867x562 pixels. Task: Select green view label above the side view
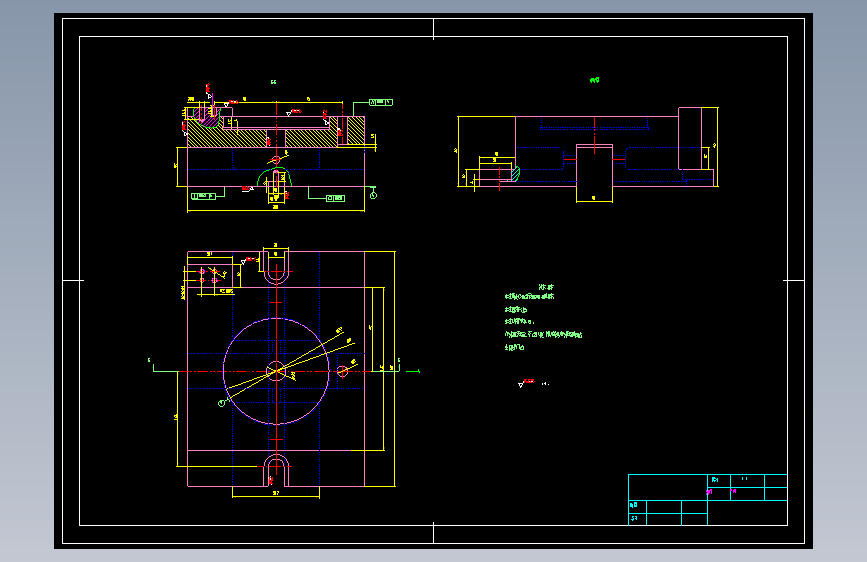tap(594, 80)
